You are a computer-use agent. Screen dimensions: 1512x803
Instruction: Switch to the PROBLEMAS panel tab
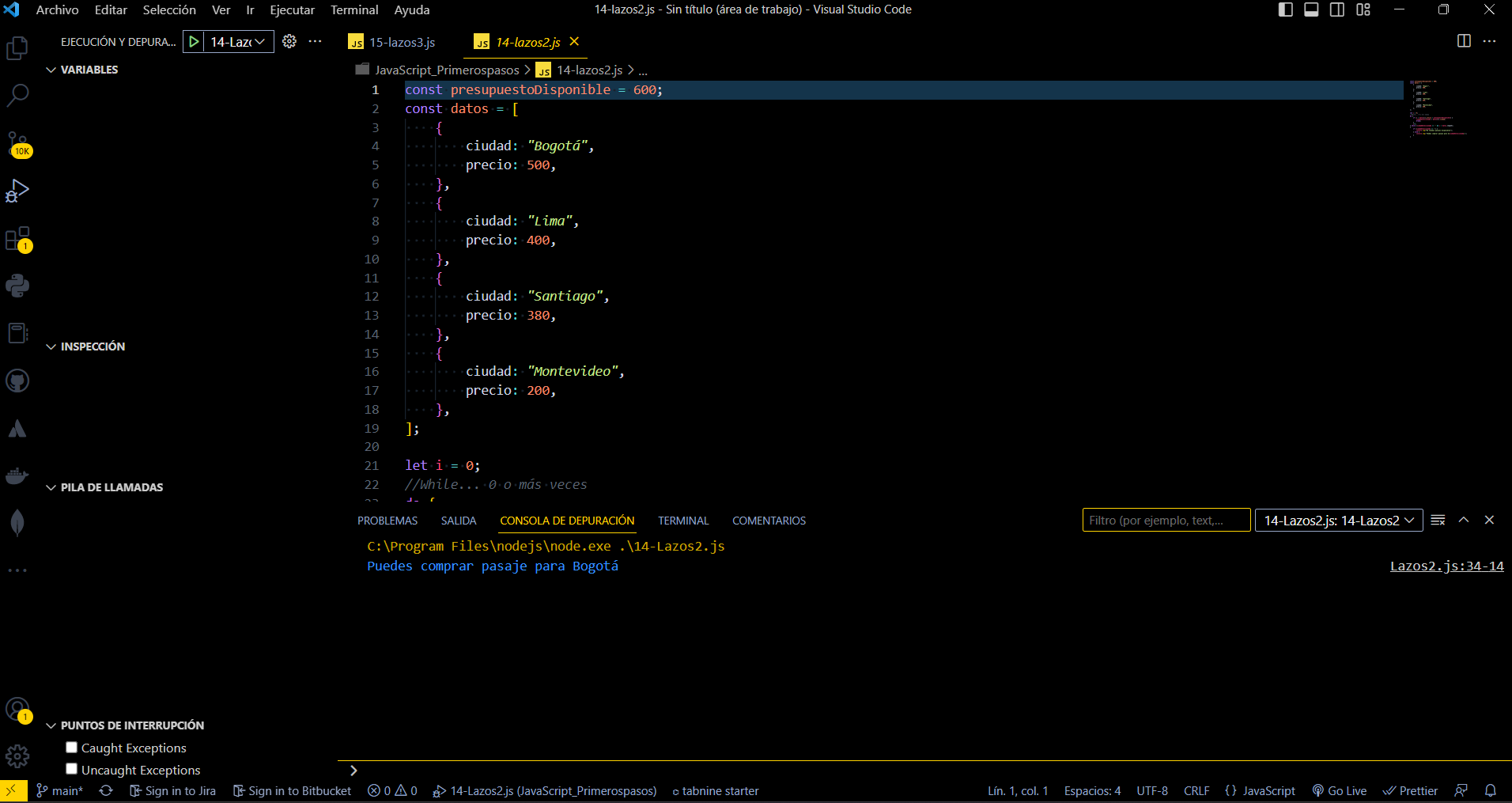(387, 521)
